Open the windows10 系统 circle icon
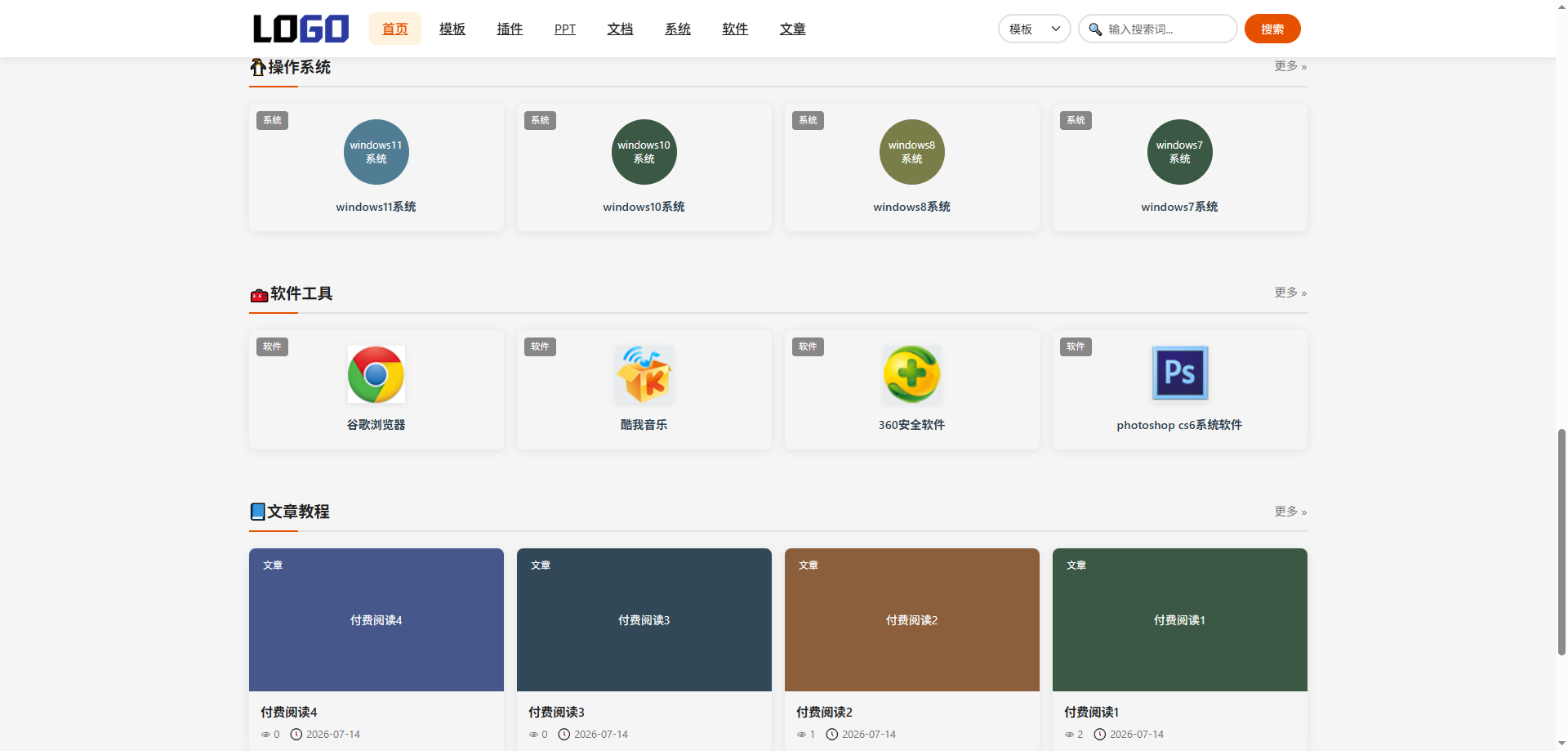 [644, 152]
